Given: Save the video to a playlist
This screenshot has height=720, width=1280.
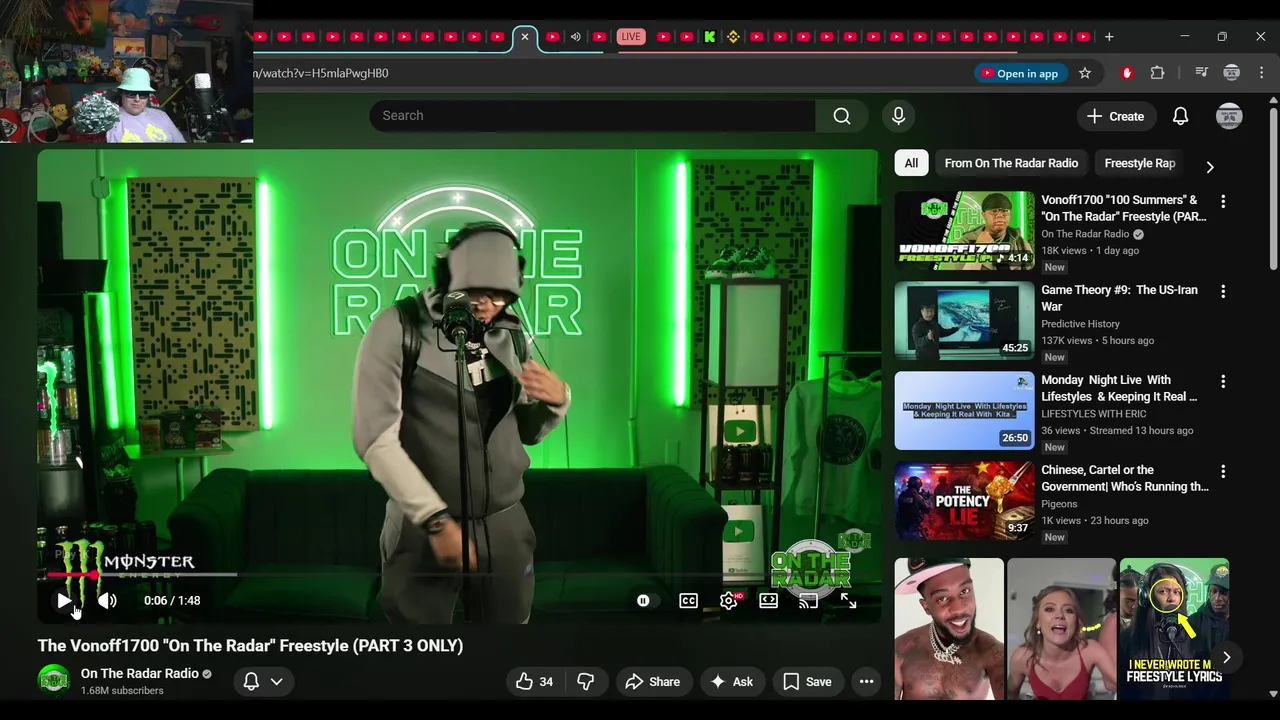Looking at the screenshot, I should [x=807, y=682].
